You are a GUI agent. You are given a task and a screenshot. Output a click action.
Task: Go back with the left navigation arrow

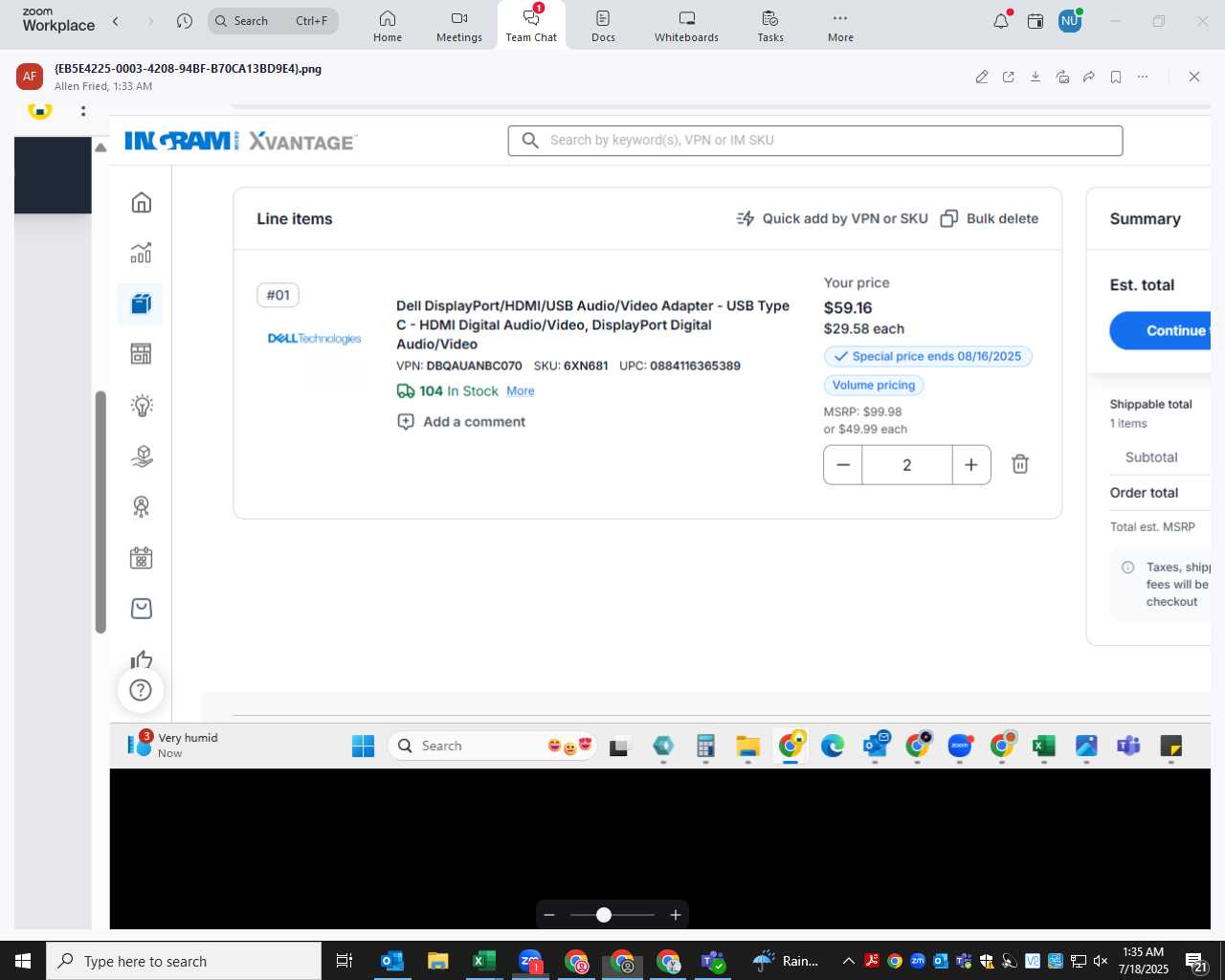click(116, 21)
